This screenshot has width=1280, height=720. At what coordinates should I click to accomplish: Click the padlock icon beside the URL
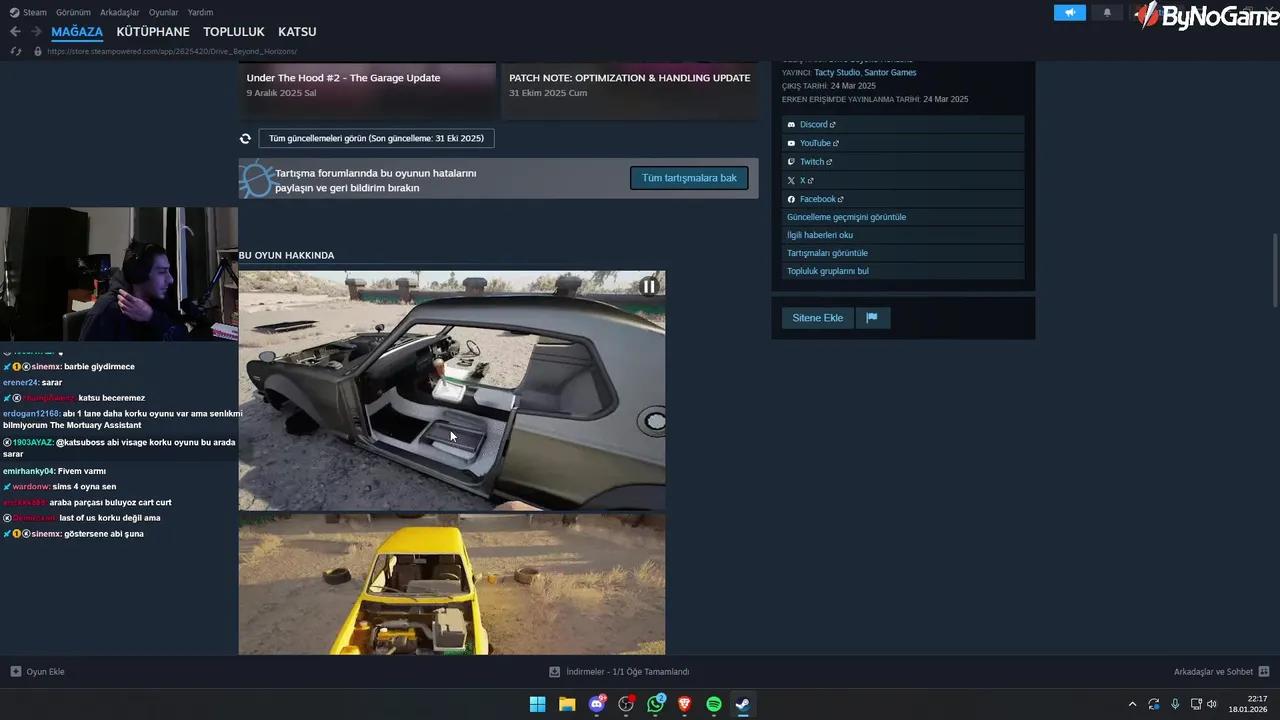(38, 51)
